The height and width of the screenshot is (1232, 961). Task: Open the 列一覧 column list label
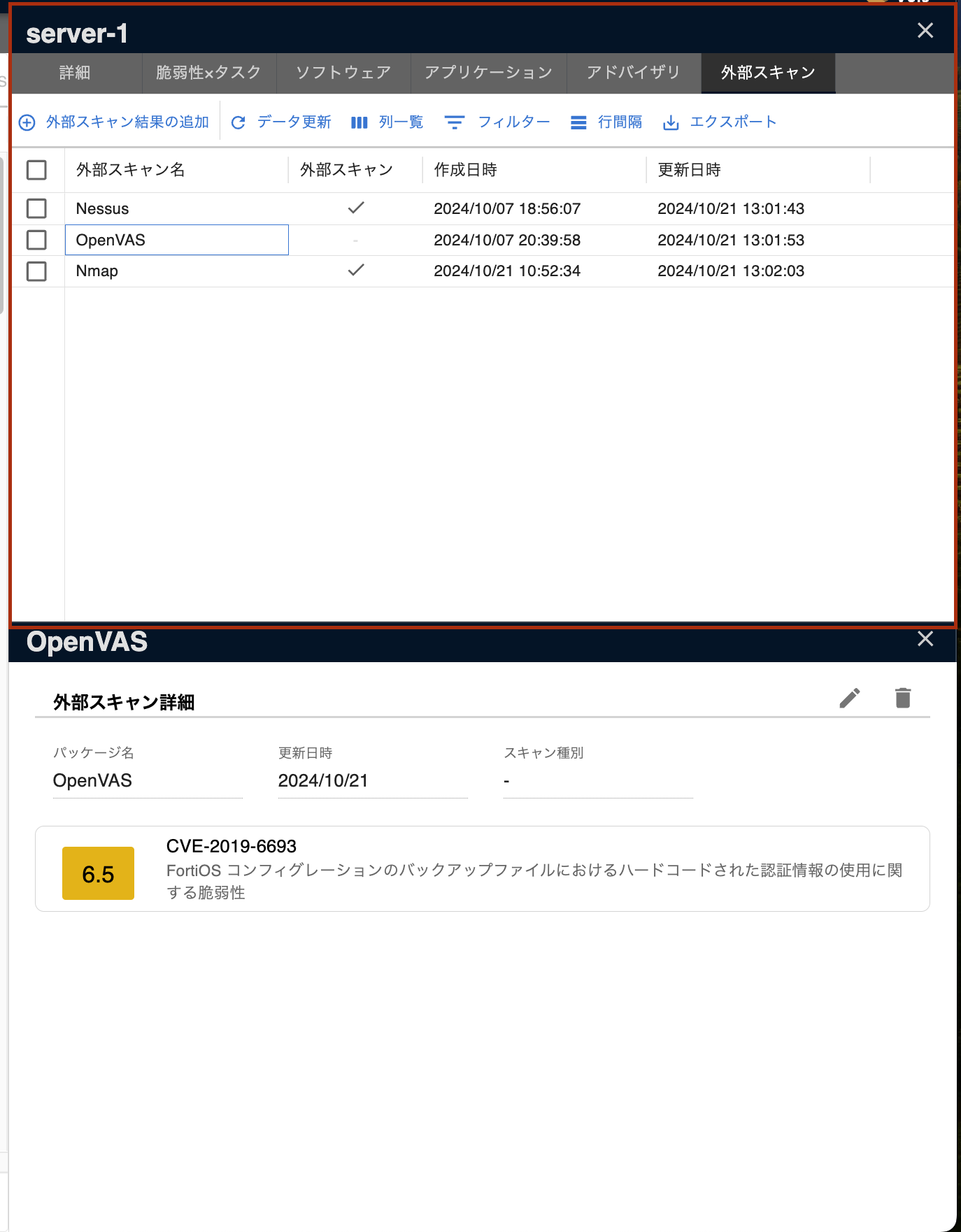click(401, 122)
